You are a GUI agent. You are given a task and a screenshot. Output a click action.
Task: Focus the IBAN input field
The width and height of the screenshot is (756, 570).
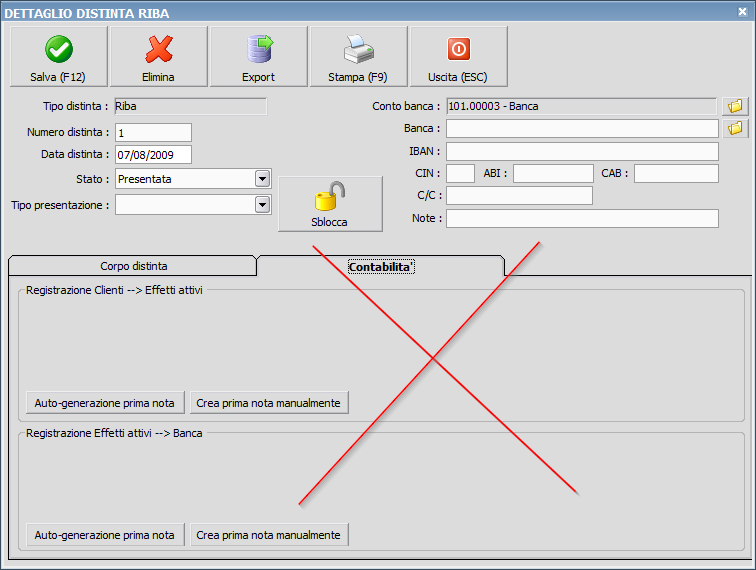click(582, 151)
